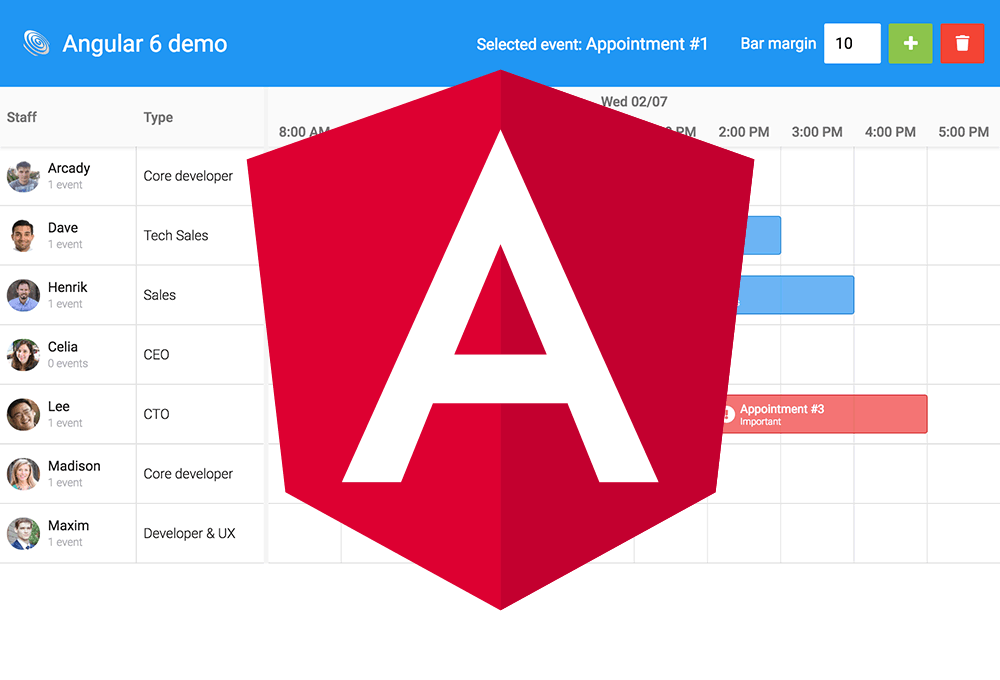
Task: Click the Bar margin label
Action: tap(778, 44)
